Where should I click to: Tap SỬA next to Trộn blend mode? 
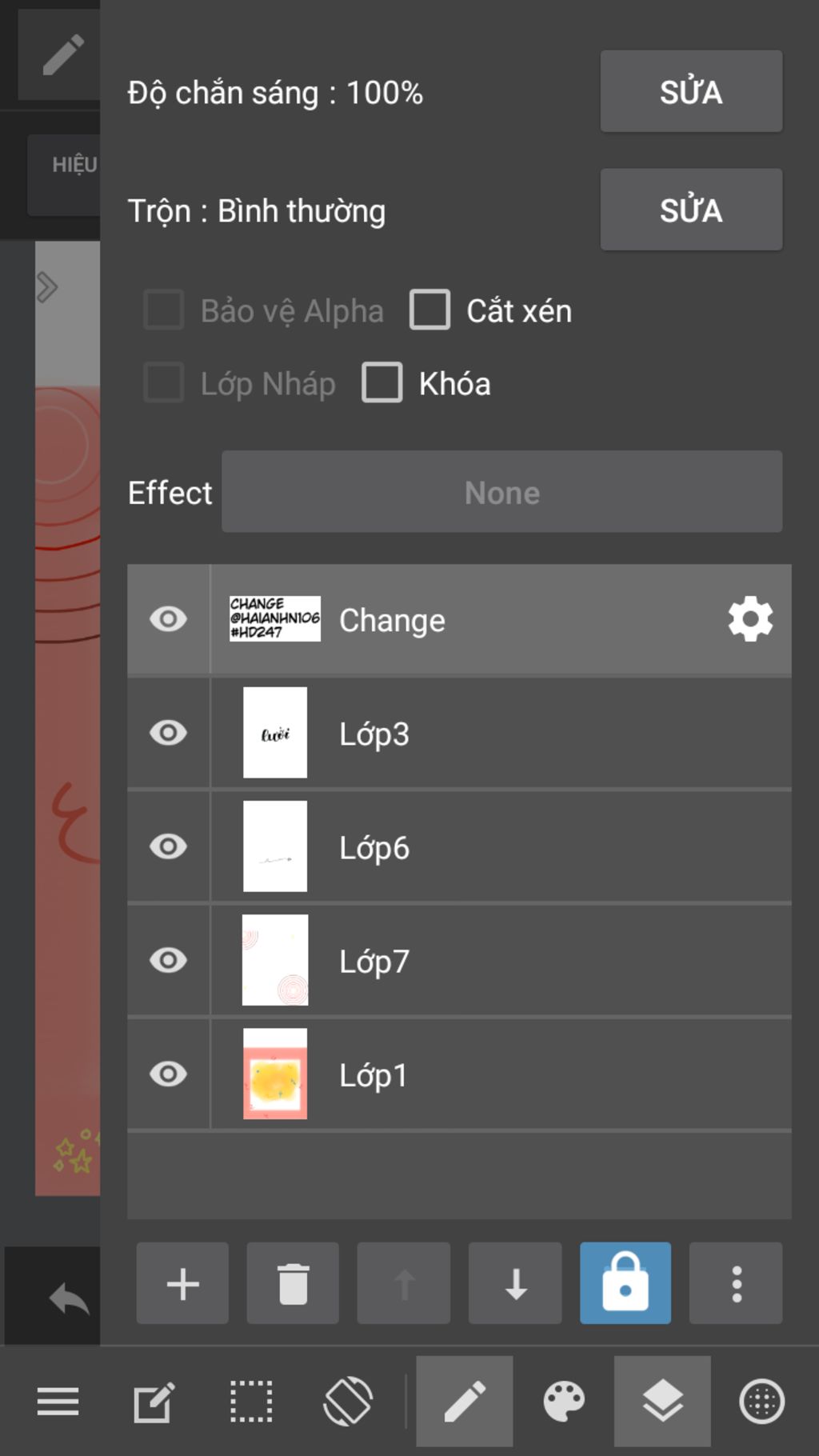coord(691,210)
